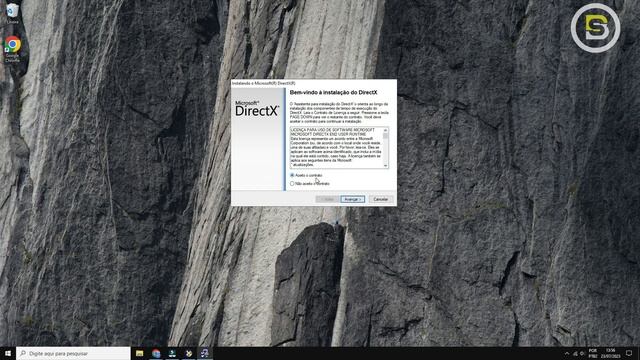Image resolution: width=640 pixels, height=360 pixels.
Task: Click license text scrollbar up arrow
Action: coord(385,130)
